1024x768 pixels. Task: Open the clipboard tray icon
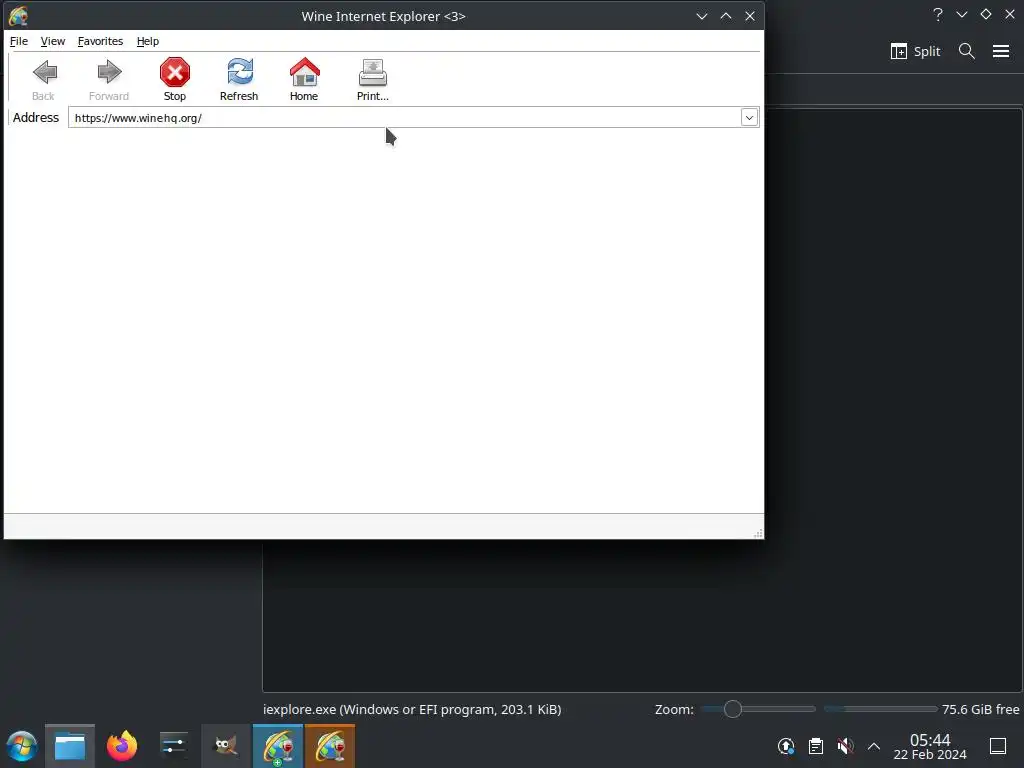pos(816,746)
